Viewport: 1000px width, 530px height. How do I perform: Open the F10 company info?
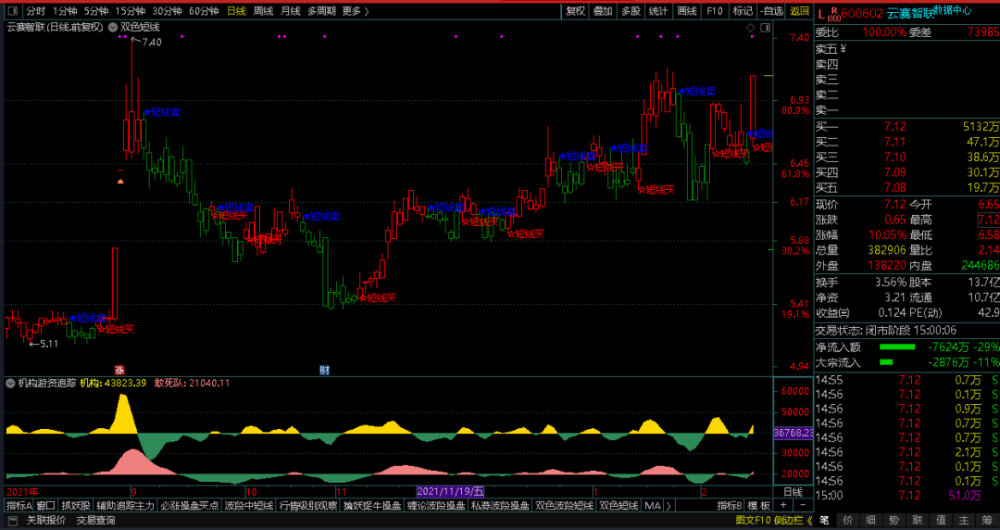click(714, 11)
